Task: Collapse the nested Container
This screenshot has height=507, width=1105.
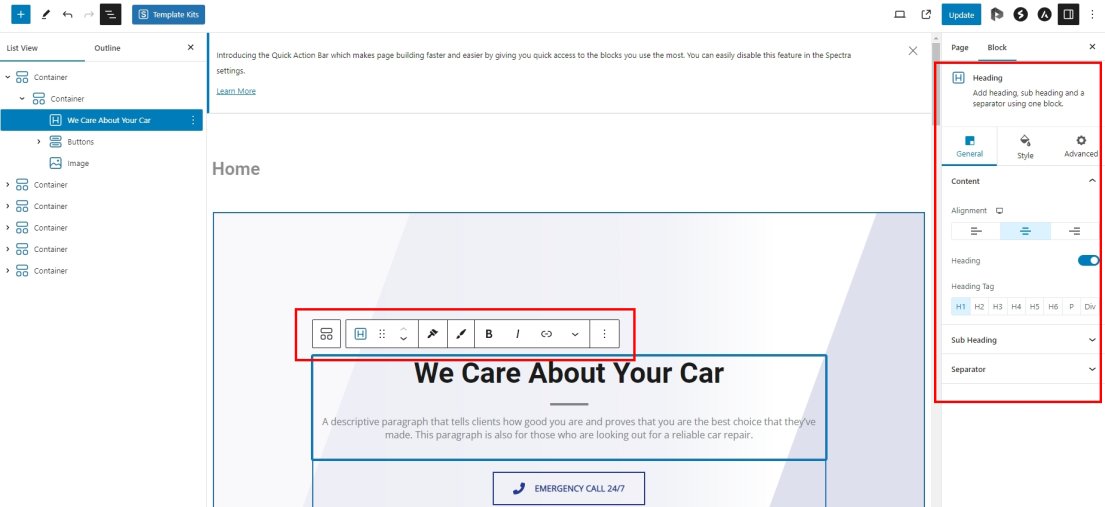Action: pos(22,99)
